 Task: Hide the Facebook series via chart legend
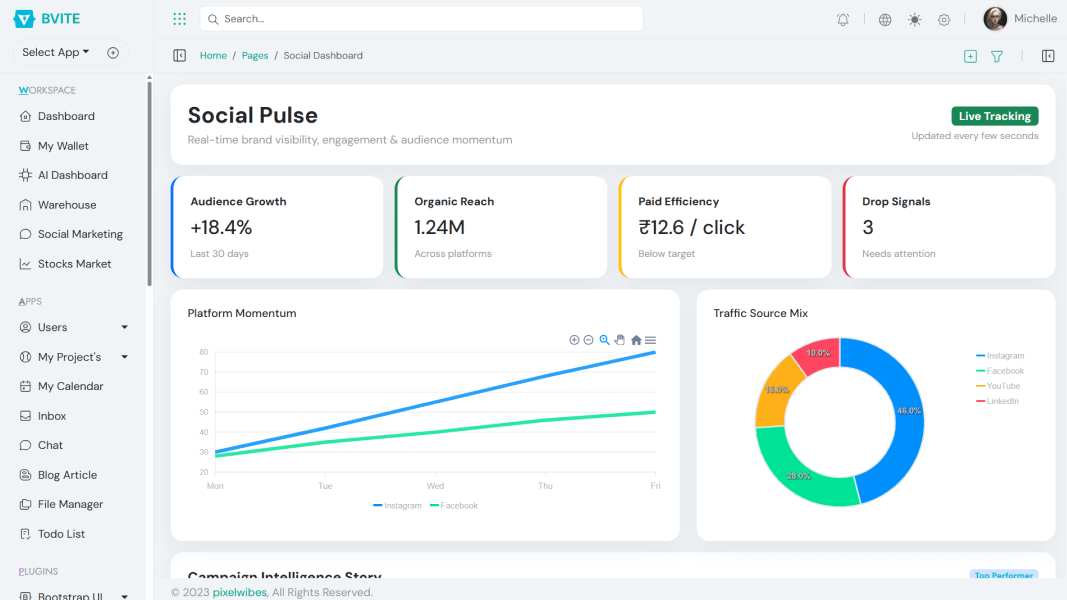click(454, 505)
